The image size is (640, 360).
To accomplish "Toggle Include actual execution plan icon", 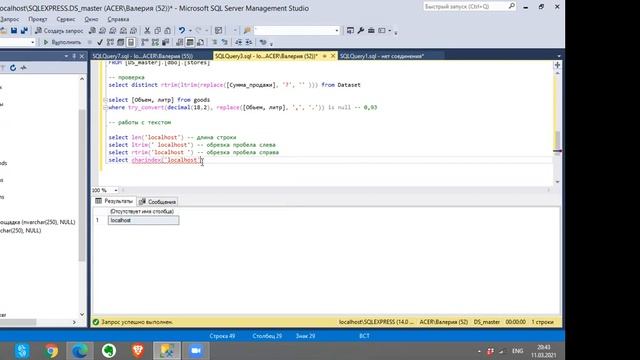I will pyautogui.click(x=145, y=42).
